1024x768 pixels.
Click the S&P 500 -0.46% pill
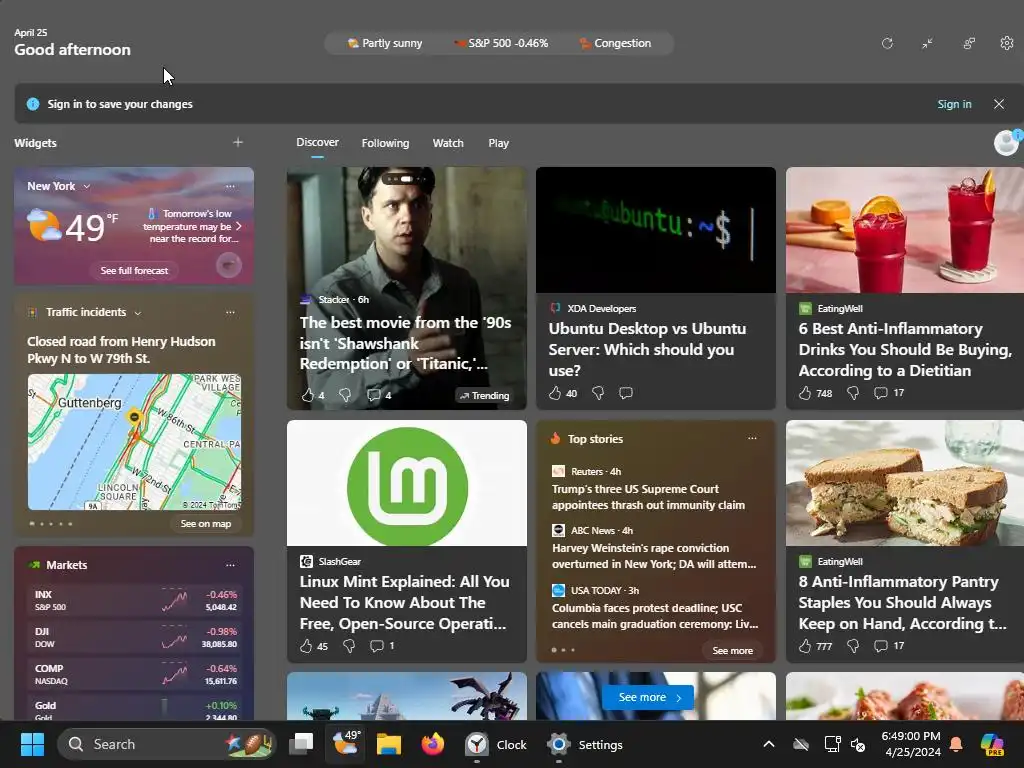point(502,43)
